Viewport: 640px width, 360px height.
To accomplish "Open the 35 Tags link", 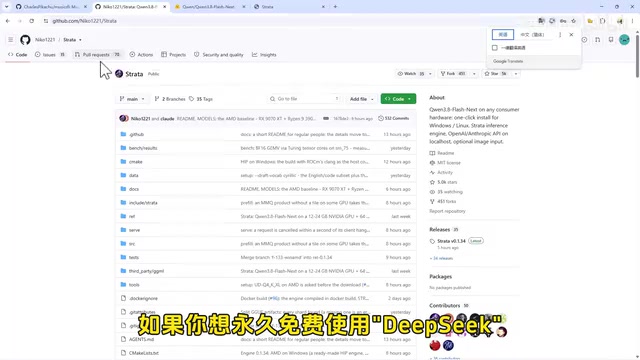I will 201,99.
